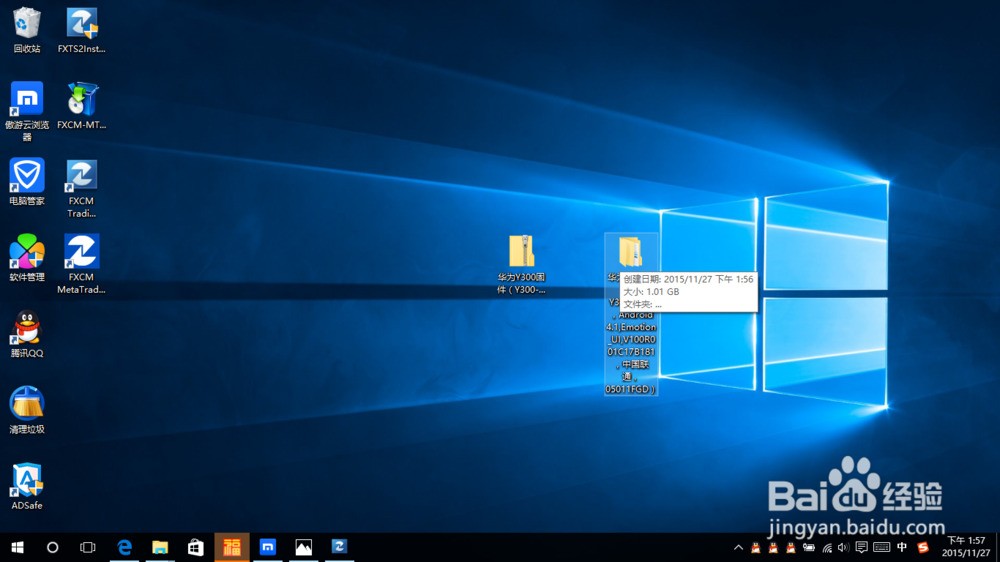Open the Windows Start menu
This screenshot has width=1000, height=562.
tap(17, 547)
